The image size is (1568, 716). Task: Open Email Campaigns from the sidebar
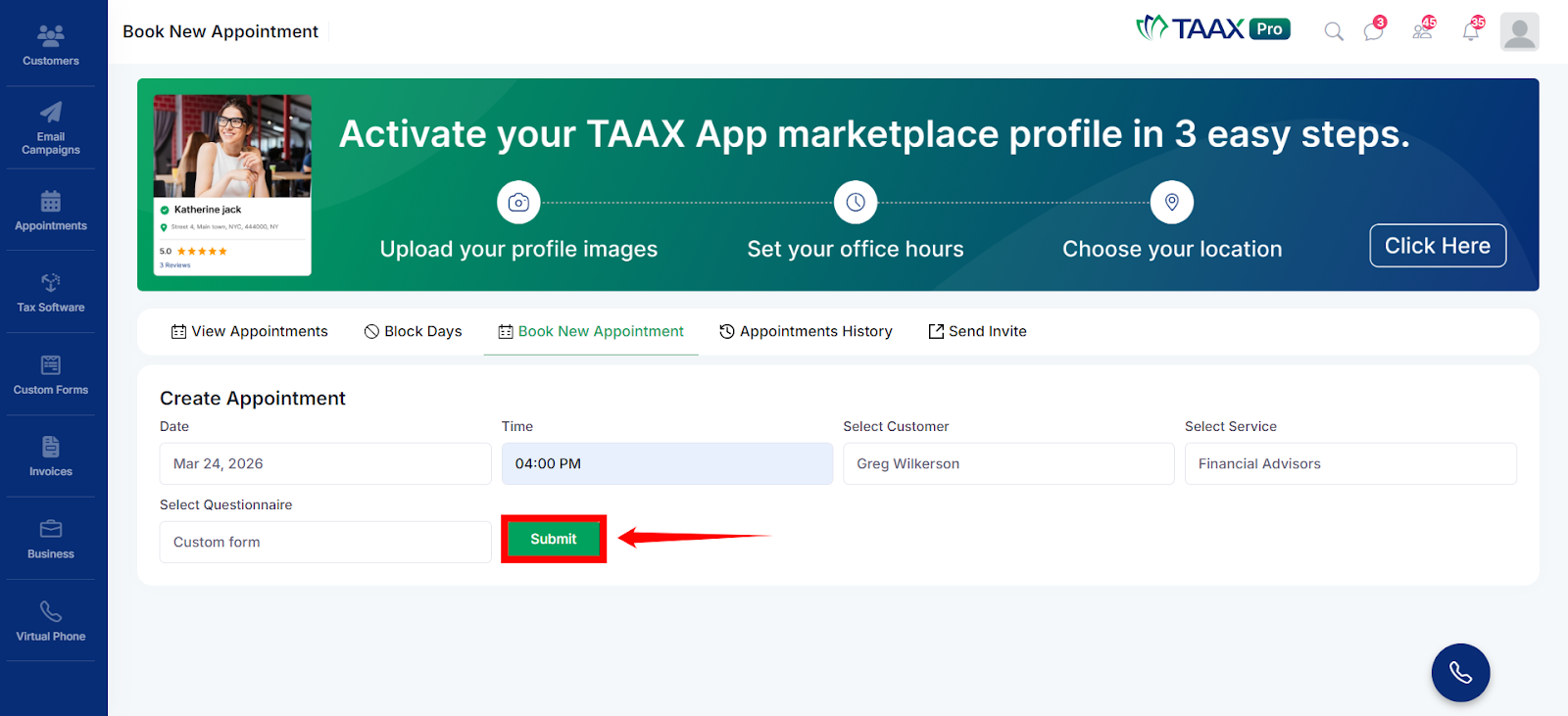pos(51,127)
